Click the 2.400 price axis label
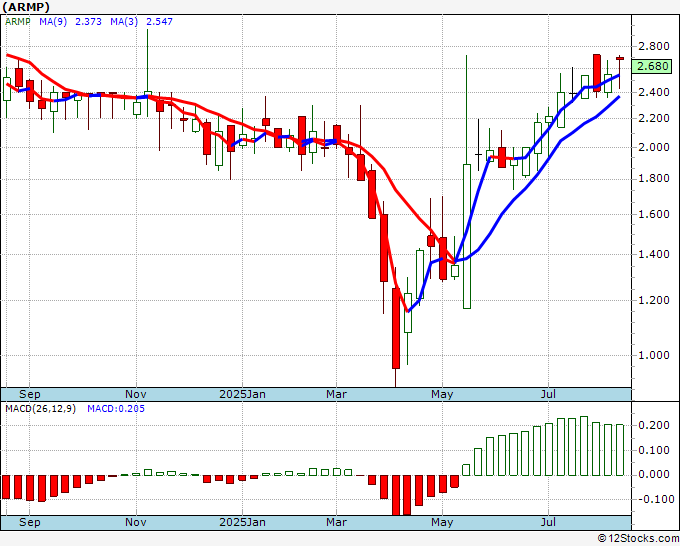Viewport: 680px width, 546px height. (x=654, y=92)
